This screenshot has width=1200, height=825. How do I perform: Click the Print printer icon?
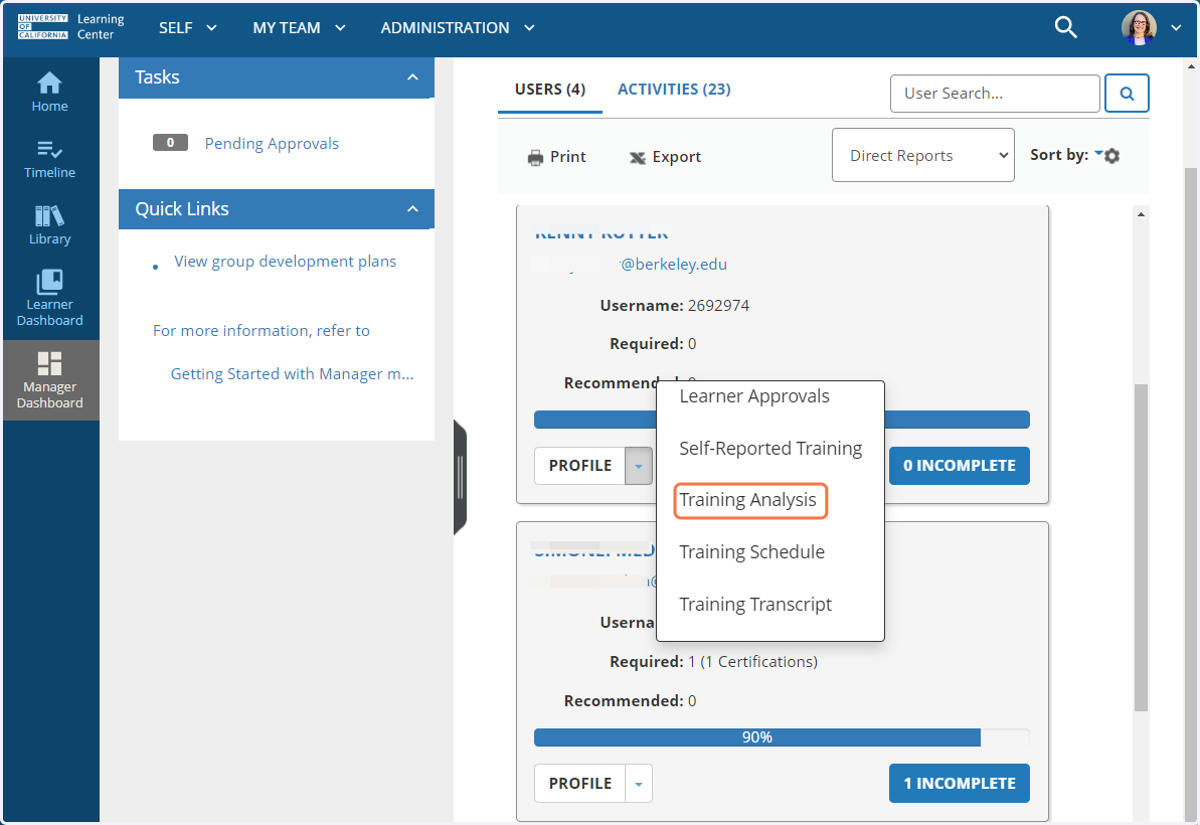[535, 157]
